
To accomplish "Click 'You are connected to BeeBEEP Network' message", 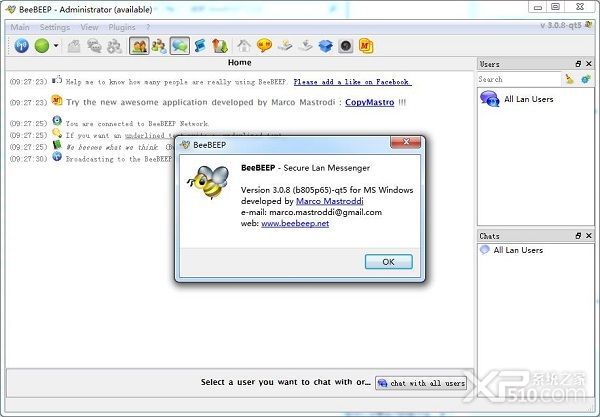I will tap(137, 124).
